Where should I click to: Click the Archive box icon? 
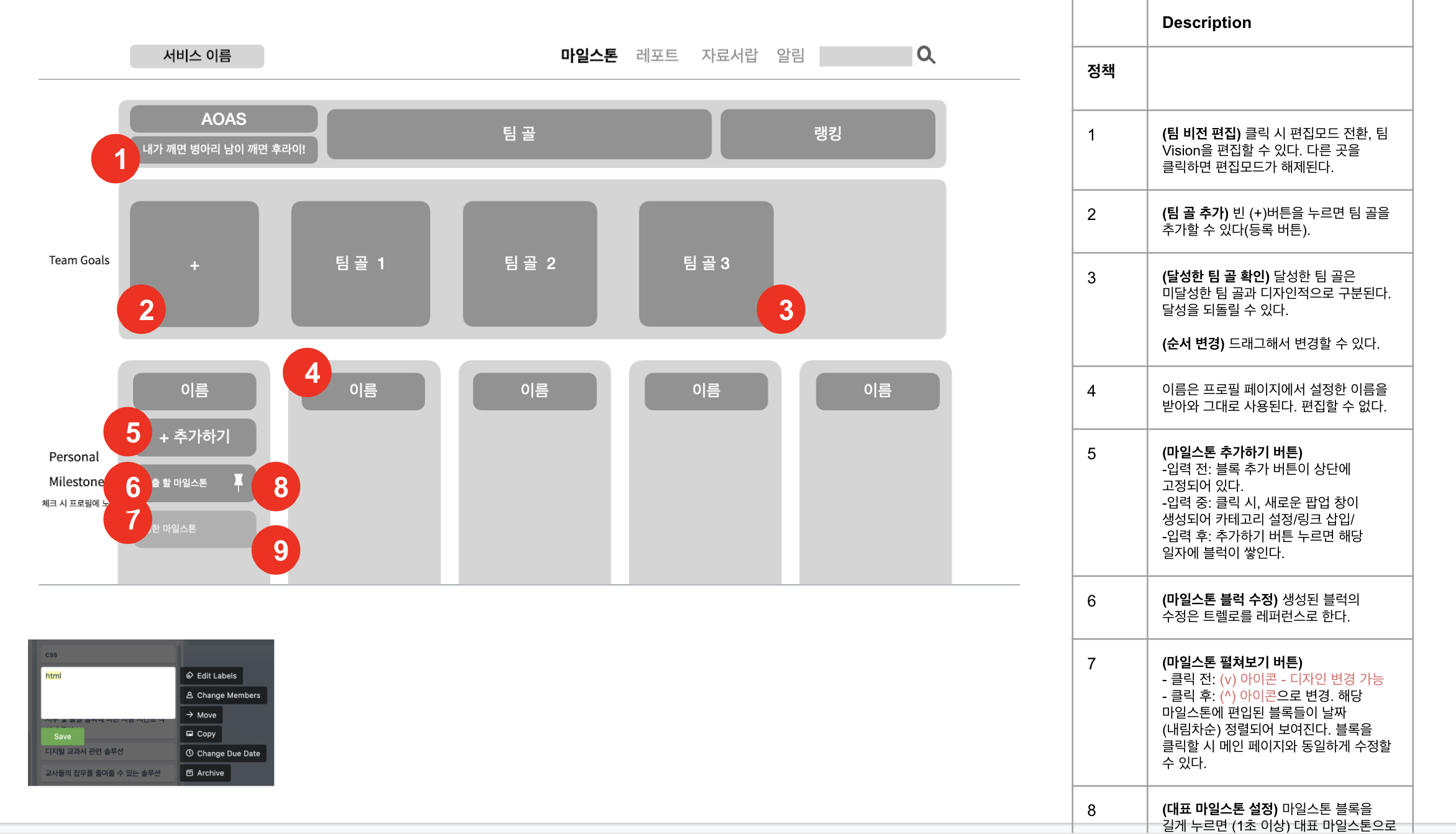[189, 773]
